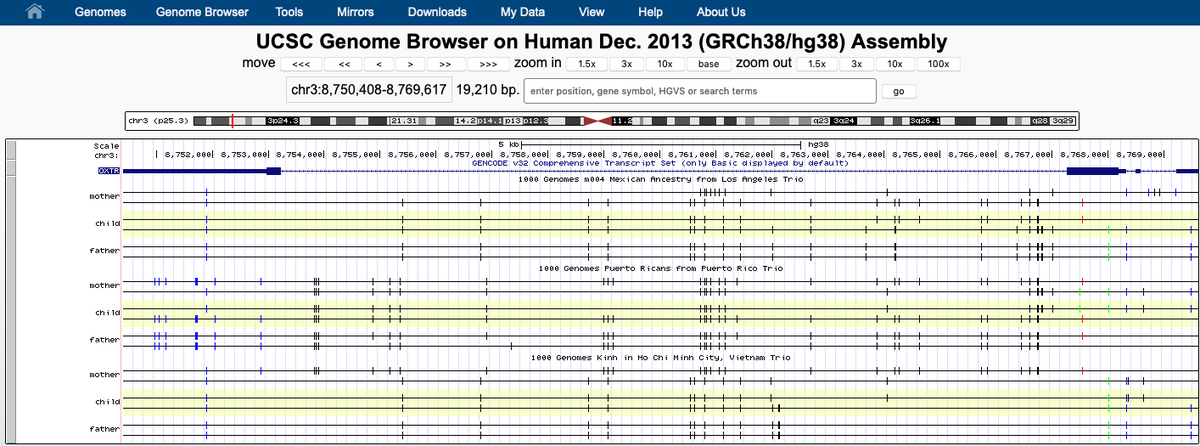Click mother label in Kinh Vietnam trio
Image resolution: width=1200 pixels, height=446 pixels.
pos(104,374)
